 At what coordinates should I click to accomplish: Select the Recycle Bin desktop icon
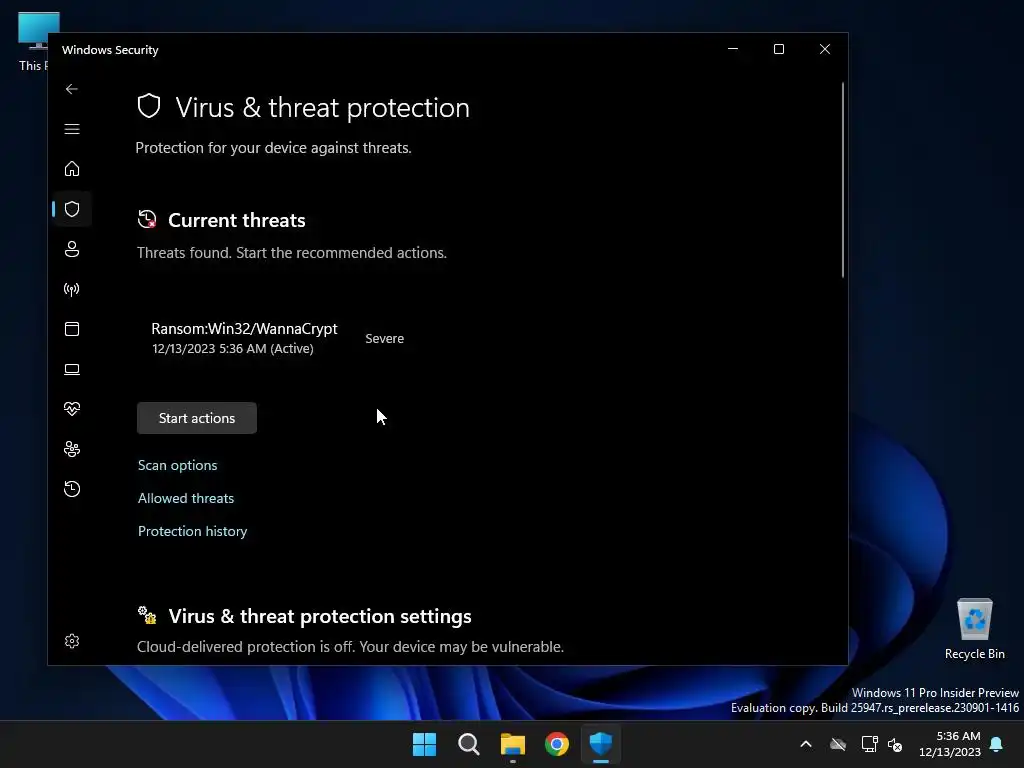pos(974,629)
